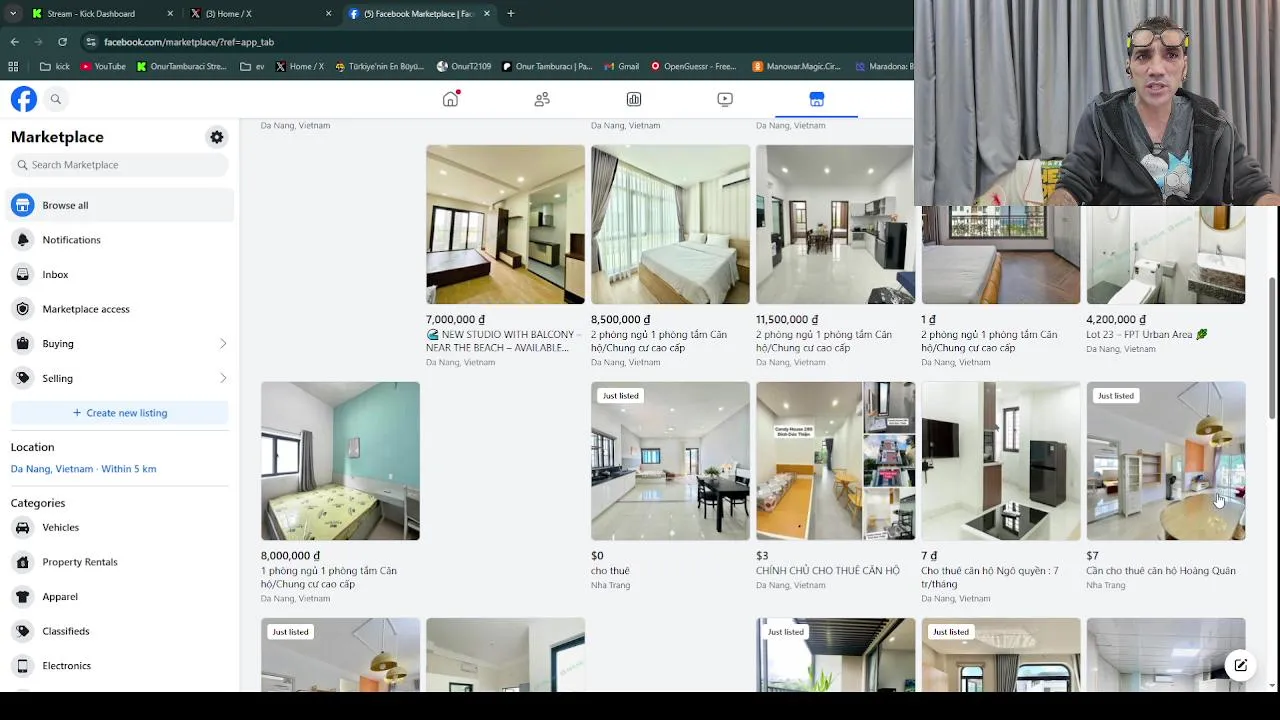Click the browser address bar URL
The height and width of the screenshot is (720, 1280).
[189, 42]
